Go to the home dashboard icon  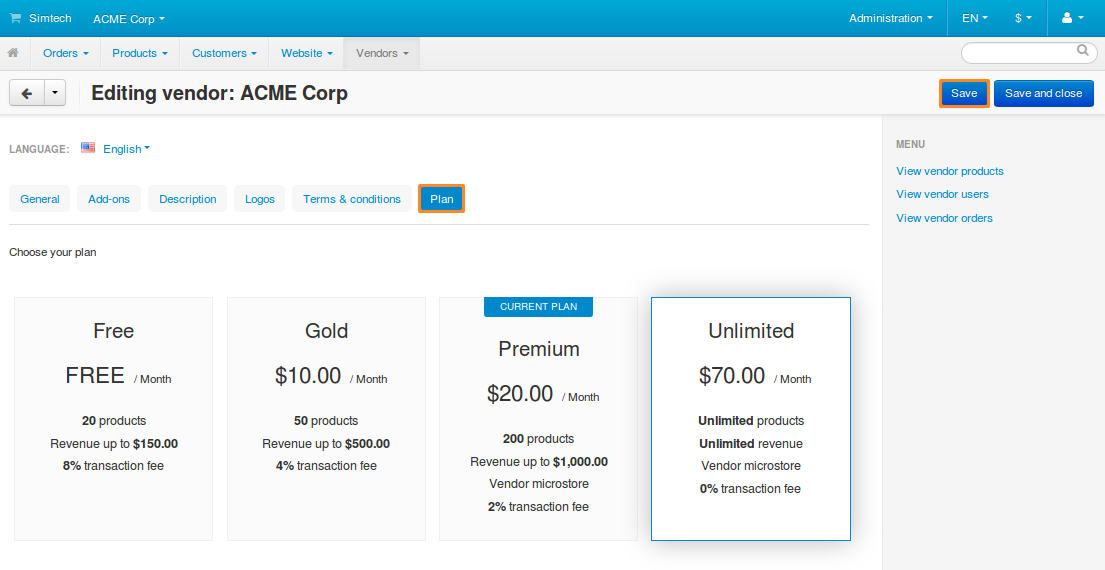pos(13,53)
